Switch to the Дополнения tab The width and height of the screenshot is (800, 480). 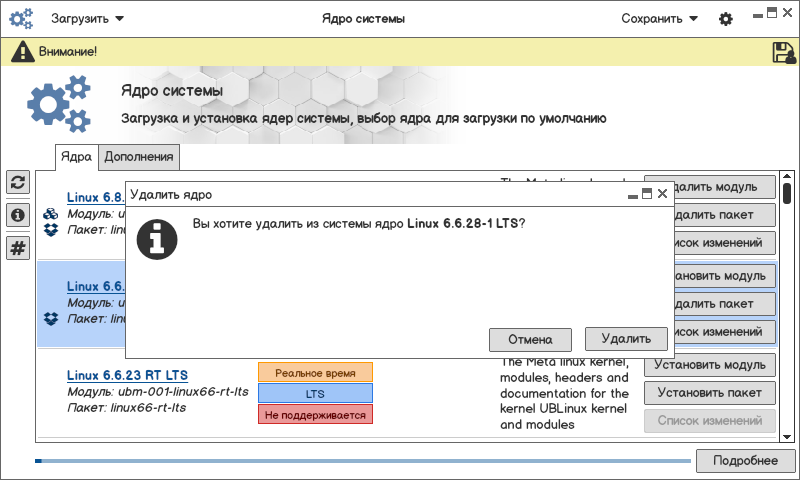(x=139, y=157)
